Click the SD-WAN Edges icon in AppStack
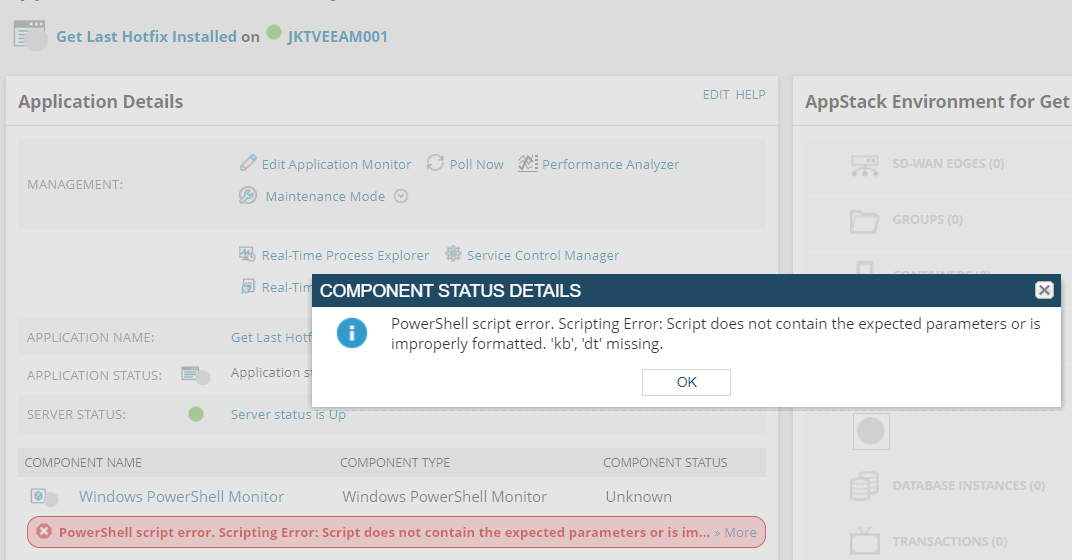 coord(865,164)
